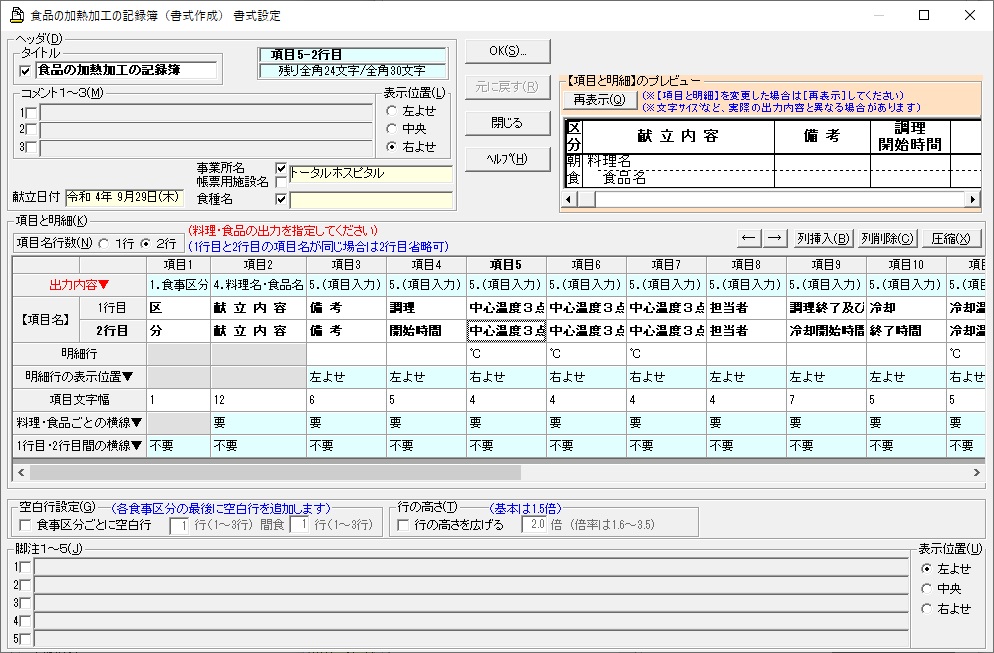Click 項目9 output content cell
This screenshot has height=653, width=994.
(x=826, y=285)
